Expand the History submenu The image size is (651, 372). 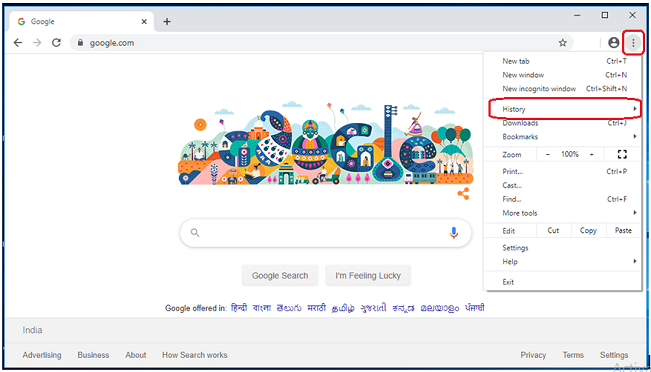[563, 109]
